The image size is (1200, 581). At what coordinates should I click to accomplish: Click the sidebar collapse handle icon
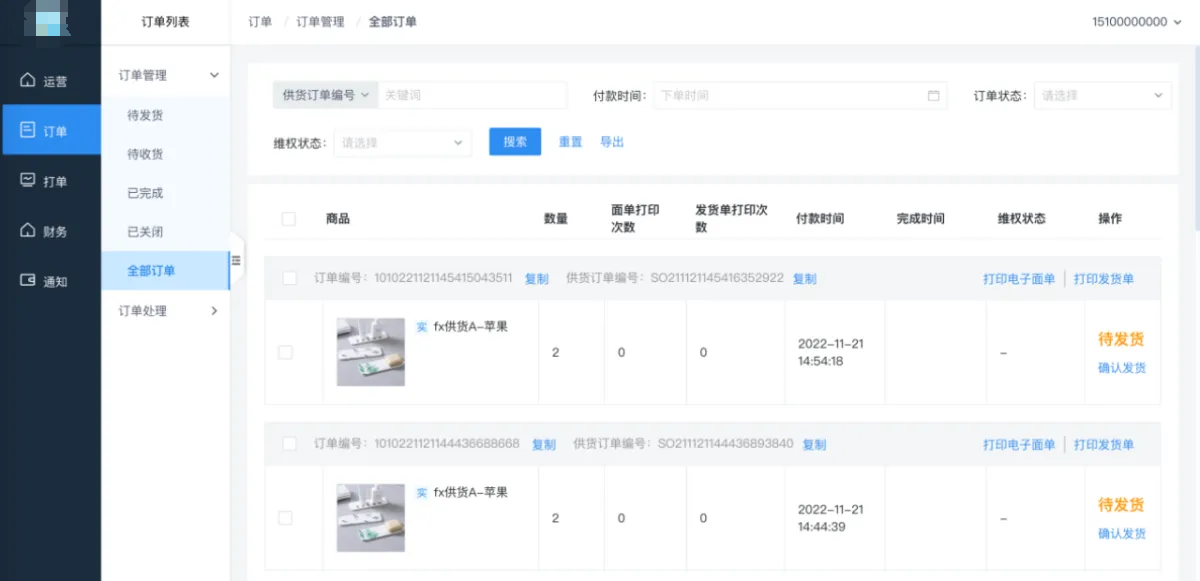[x=236, y=260]
